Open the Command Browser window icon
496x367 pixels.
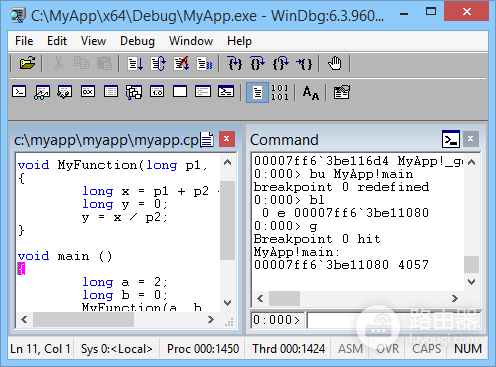(x=226, y=91)
